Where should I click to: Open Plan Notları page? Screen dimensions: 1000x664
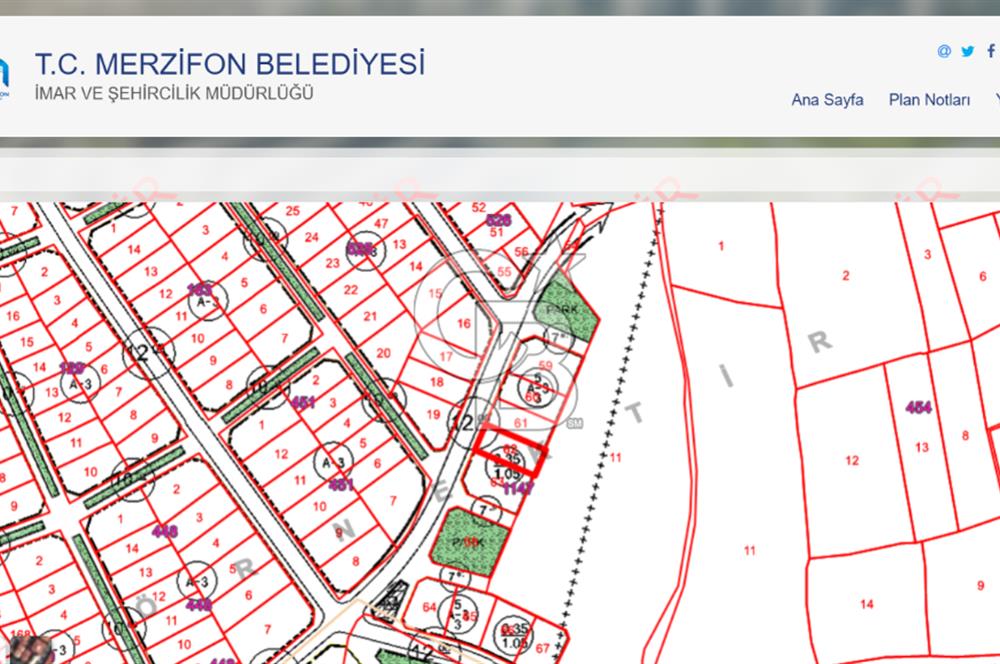pos(929,100)
